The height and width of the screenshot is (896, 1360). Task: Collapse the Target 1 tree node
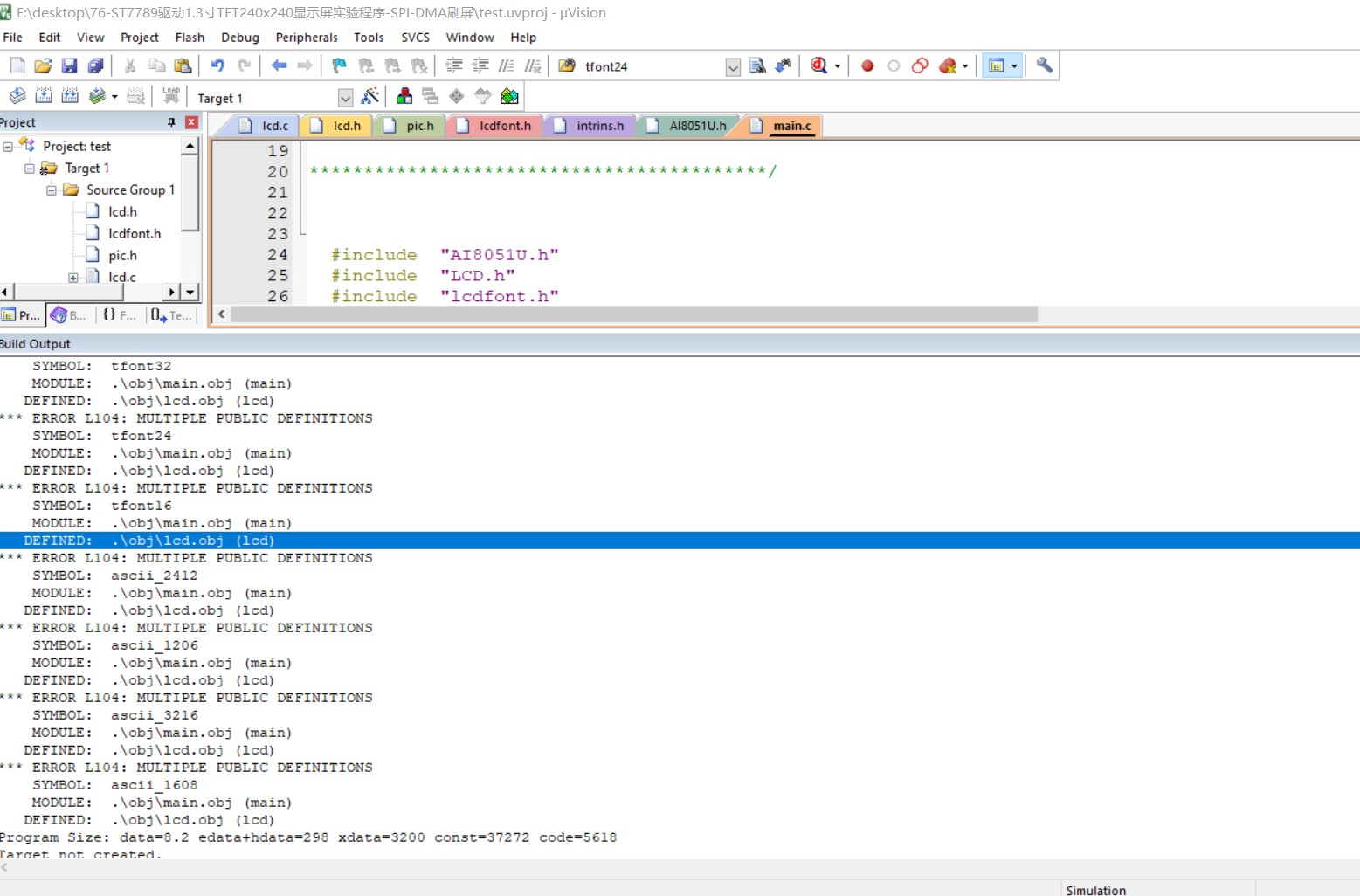pos(30,169)
